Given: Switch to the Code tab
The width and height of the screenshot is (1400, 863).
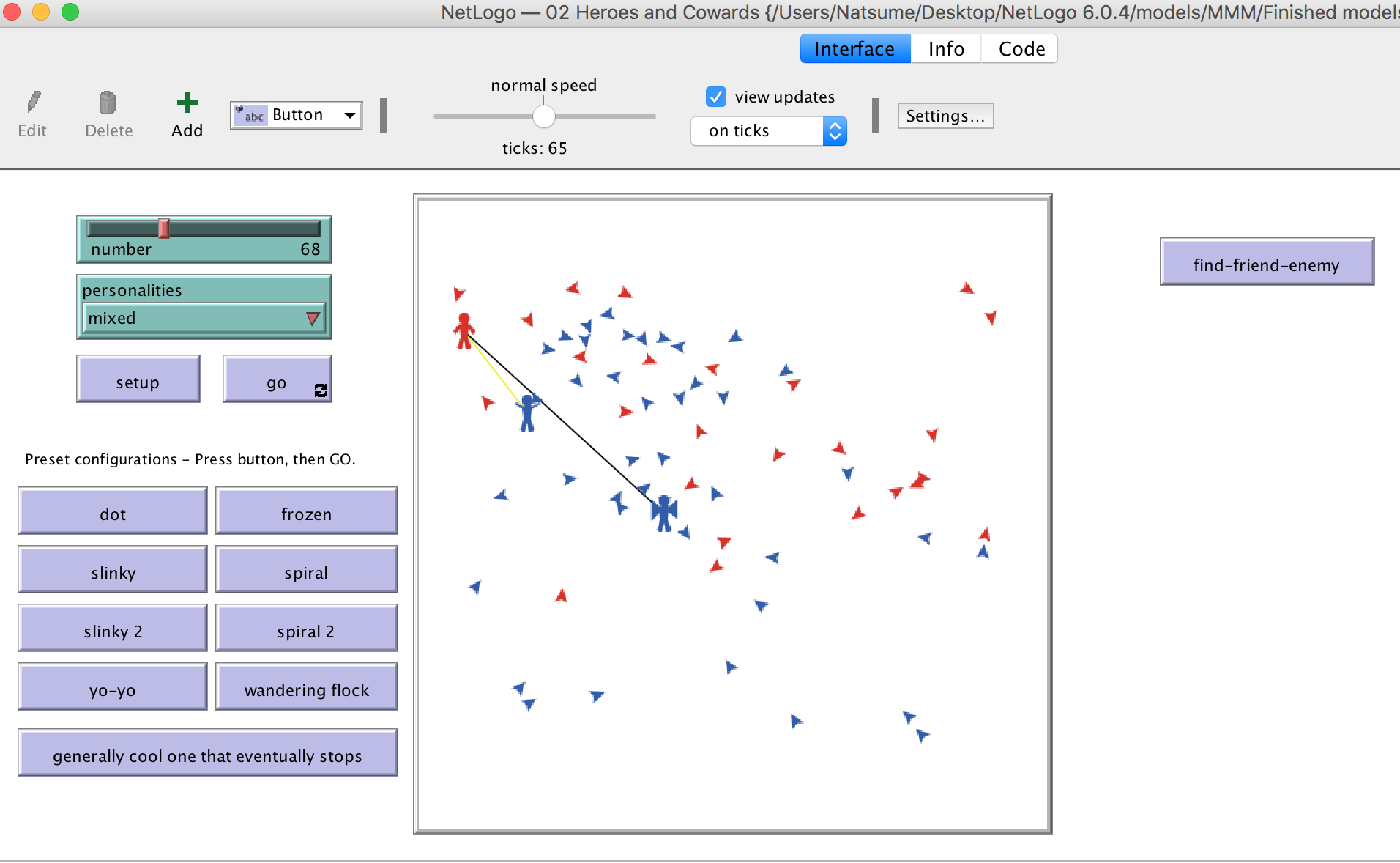Looking at the screenshot, I should coord(1021,49).
